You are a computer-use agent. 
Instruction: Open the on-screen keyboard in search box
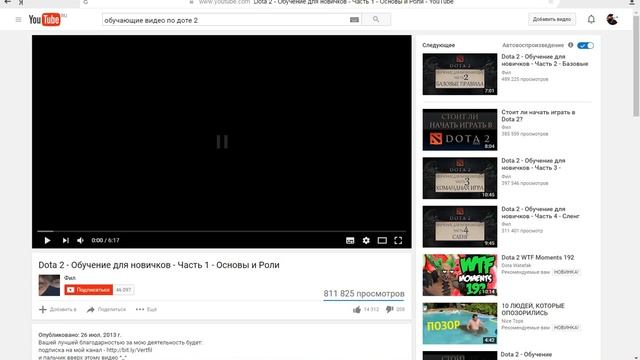pyautogui.click(x=354, y=20)
